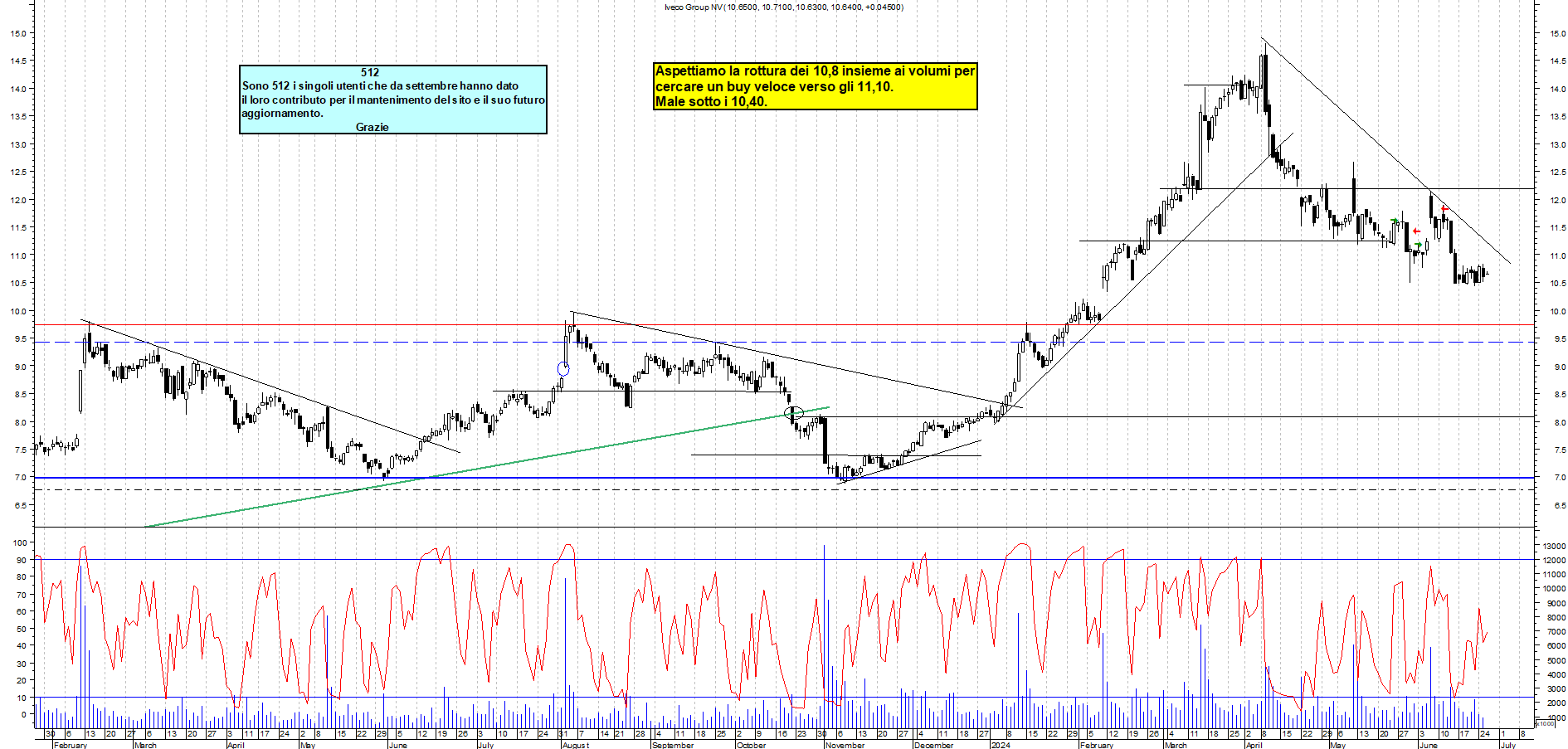Click the 'October' label on the time axis

tap(751, 745)
